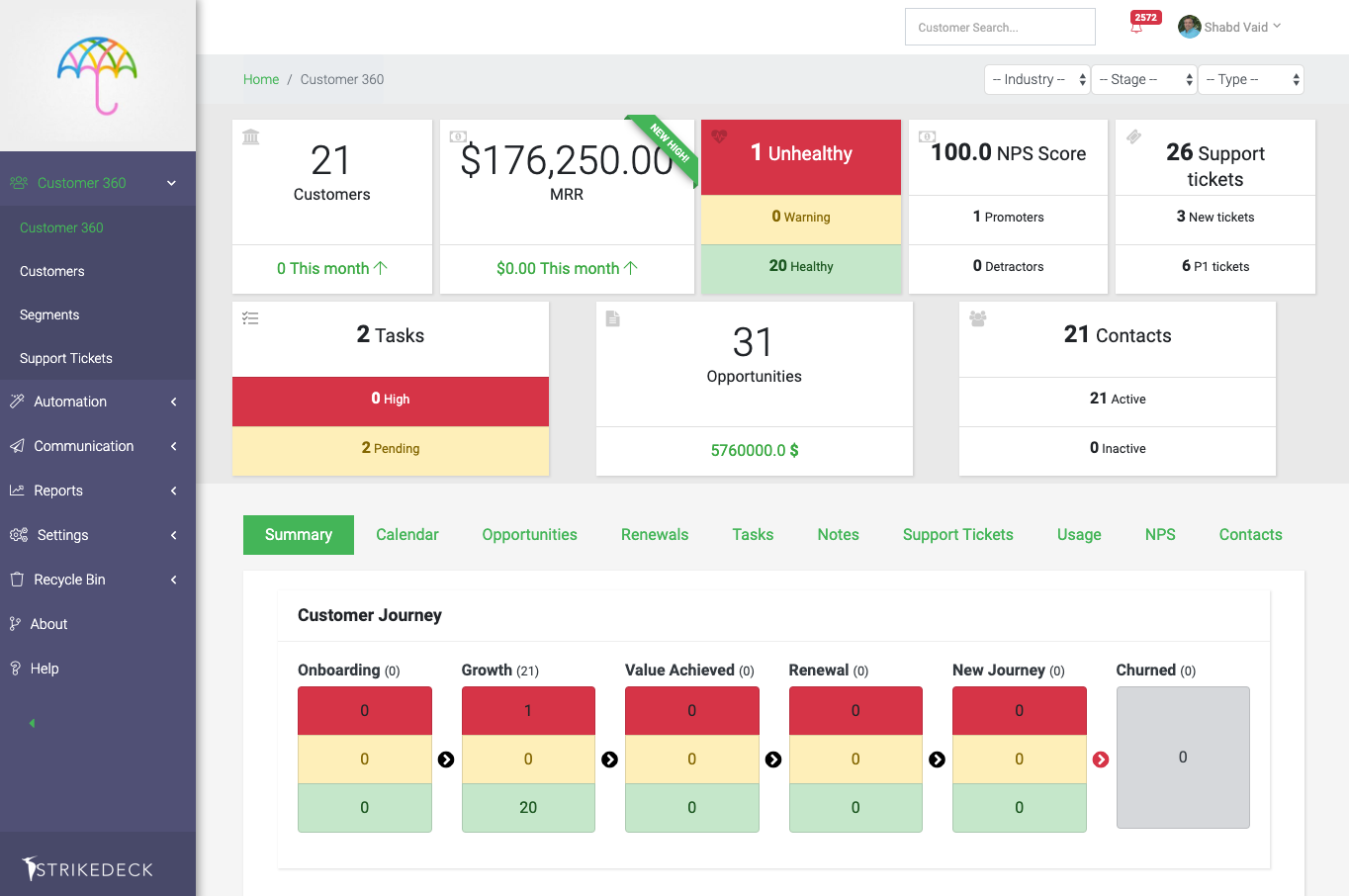Open the notification bell with 2572 badge
The image size is (1349, 896).
1136,28
